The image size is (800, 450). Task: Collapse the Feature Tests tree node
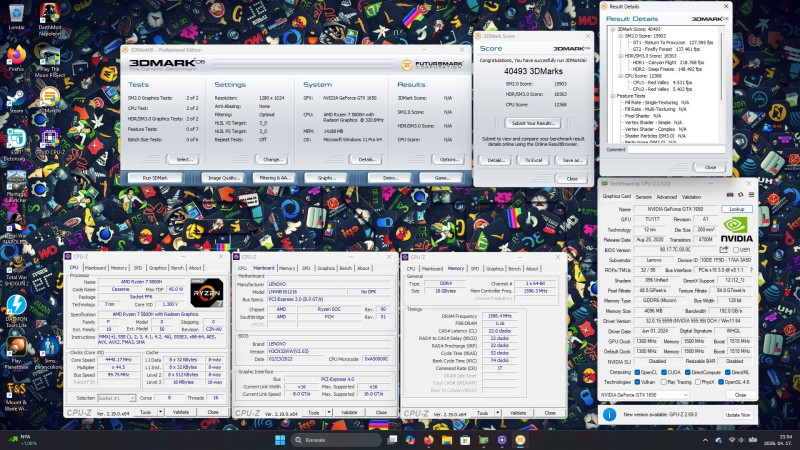pos(613,96)
